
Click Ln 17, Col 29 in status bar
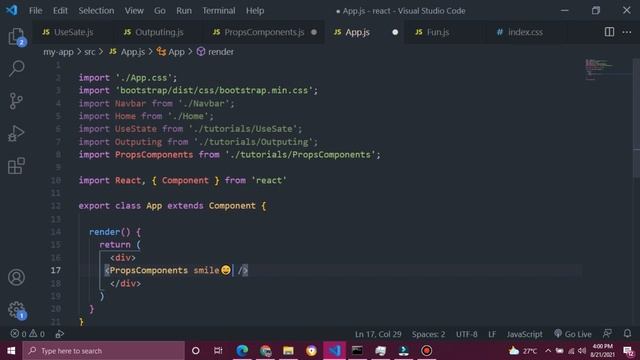pyautogui.click(x=378, y=334)
